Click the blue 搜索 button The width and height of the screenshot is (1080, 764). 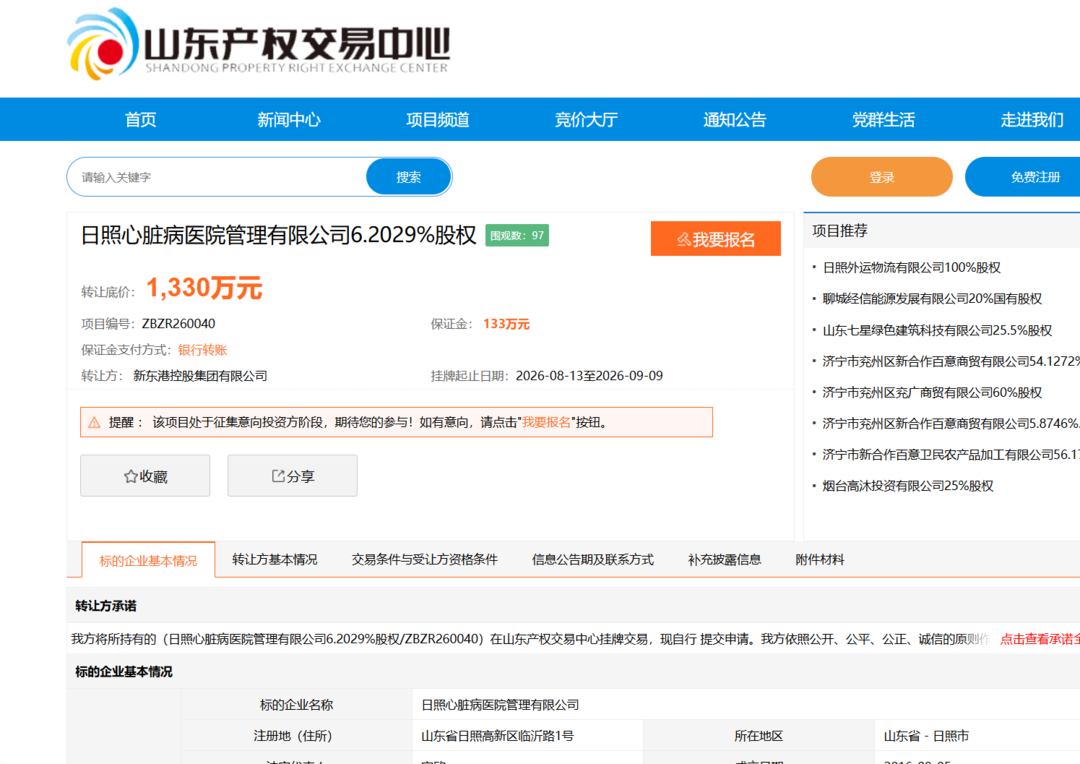click(408, 177)
